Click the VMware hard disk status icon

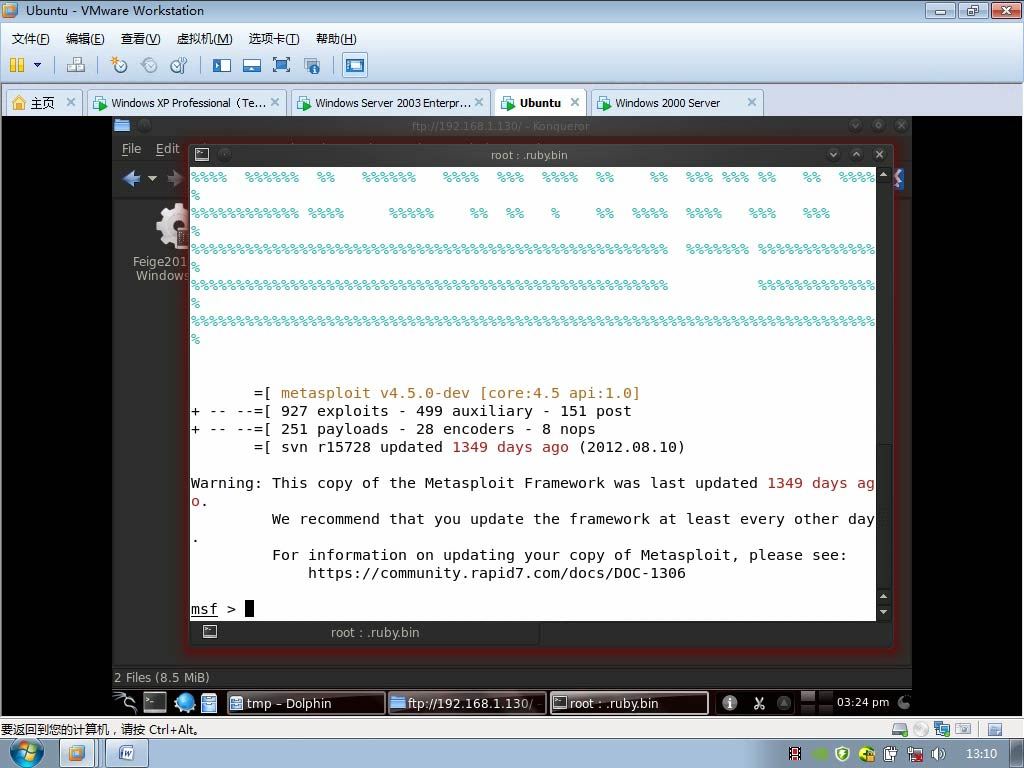click(x=899, y=729)
